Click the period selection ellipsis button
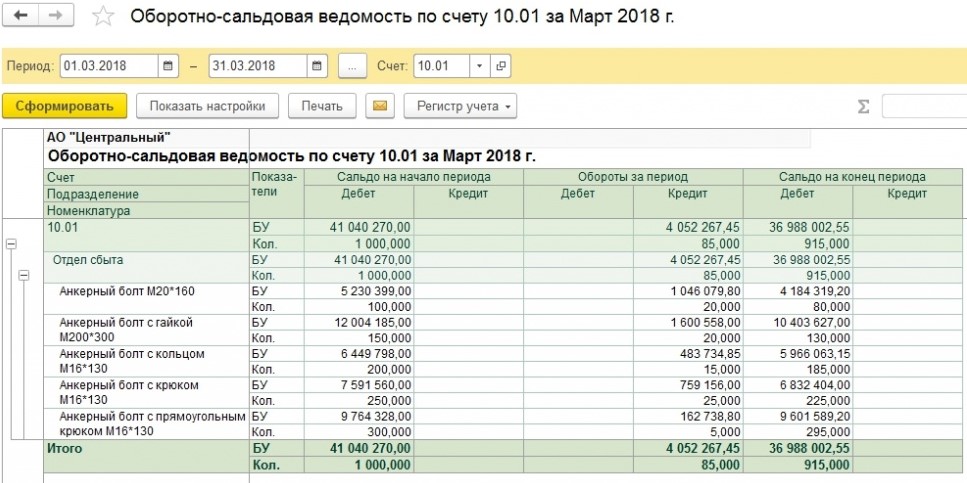967x483 pixels. [351, 66]
